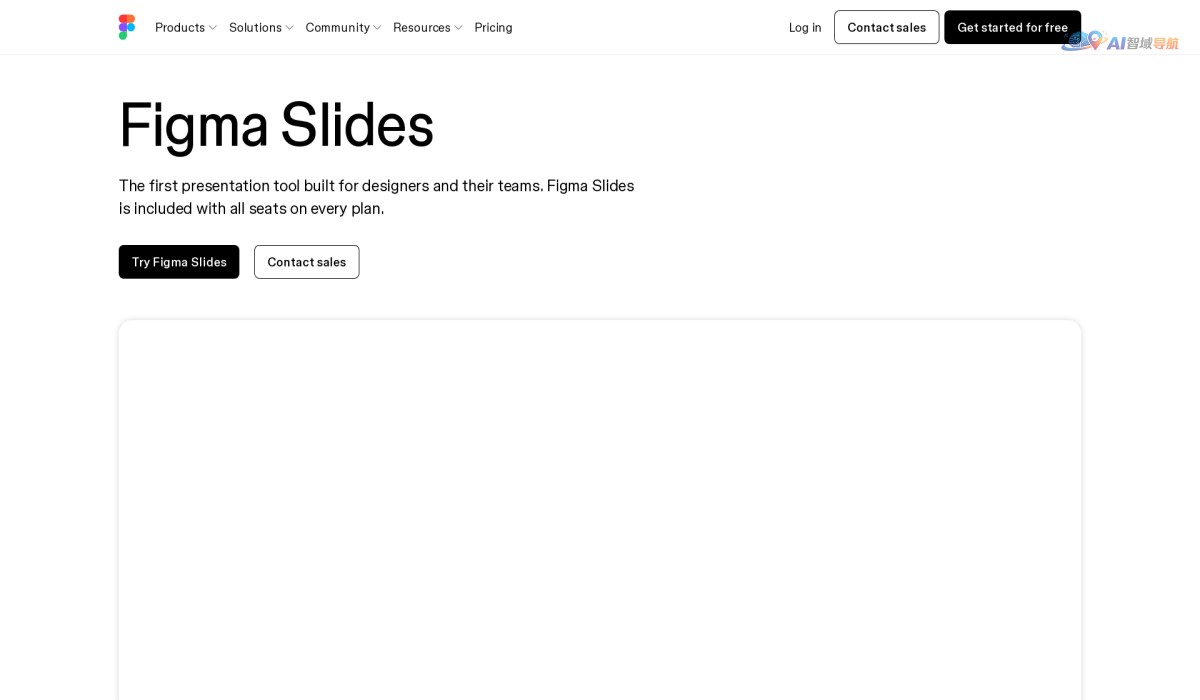Select Pricing in the navigation bar
The height and width of the screenshot is (700, 1200).
click(493, 27)
